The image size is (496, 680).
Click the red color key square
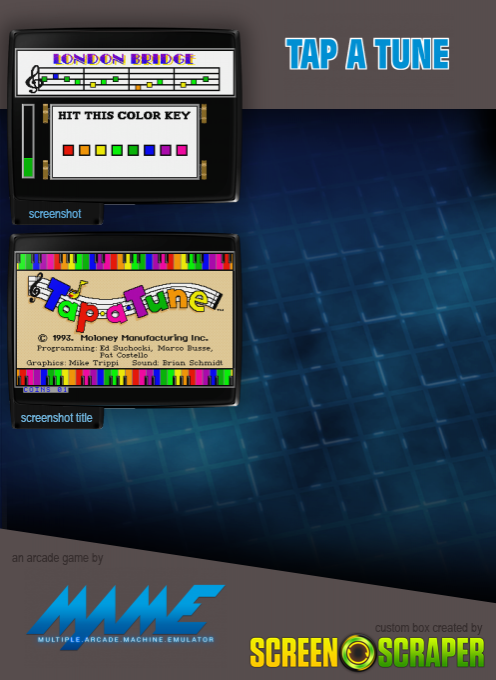[69, 150]
